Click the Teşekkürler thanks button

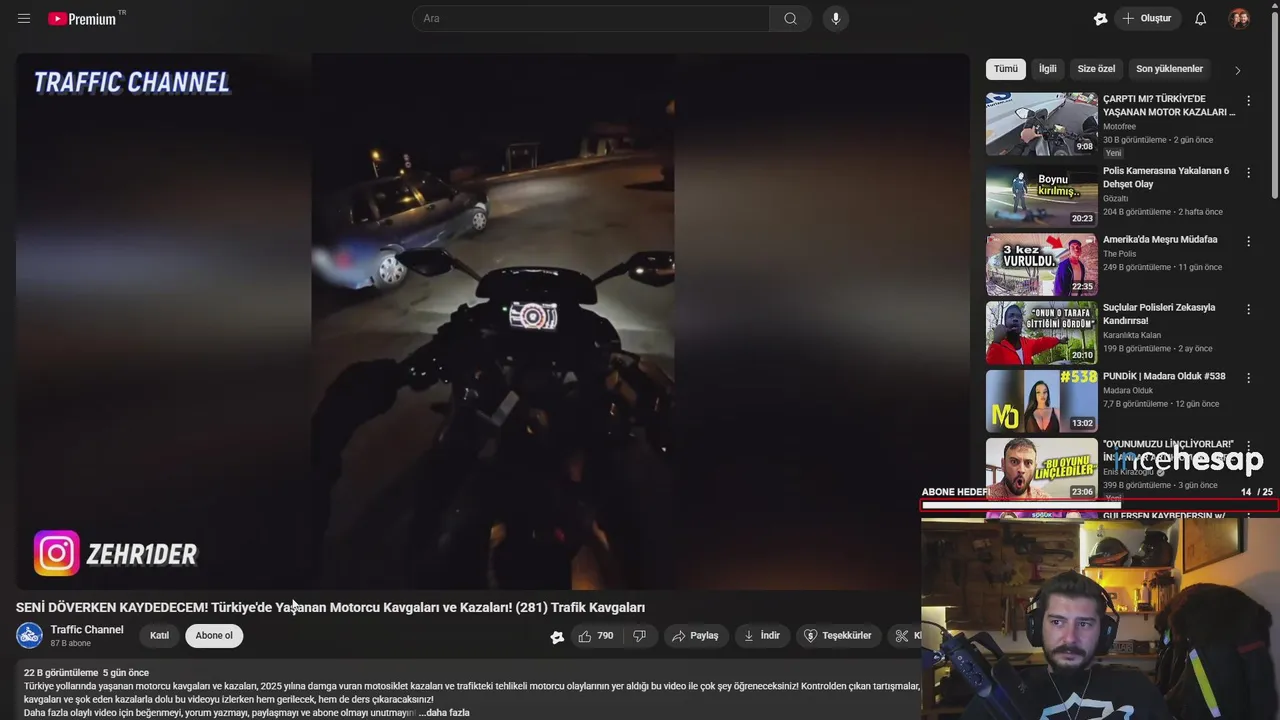click(x=838, y=636)
